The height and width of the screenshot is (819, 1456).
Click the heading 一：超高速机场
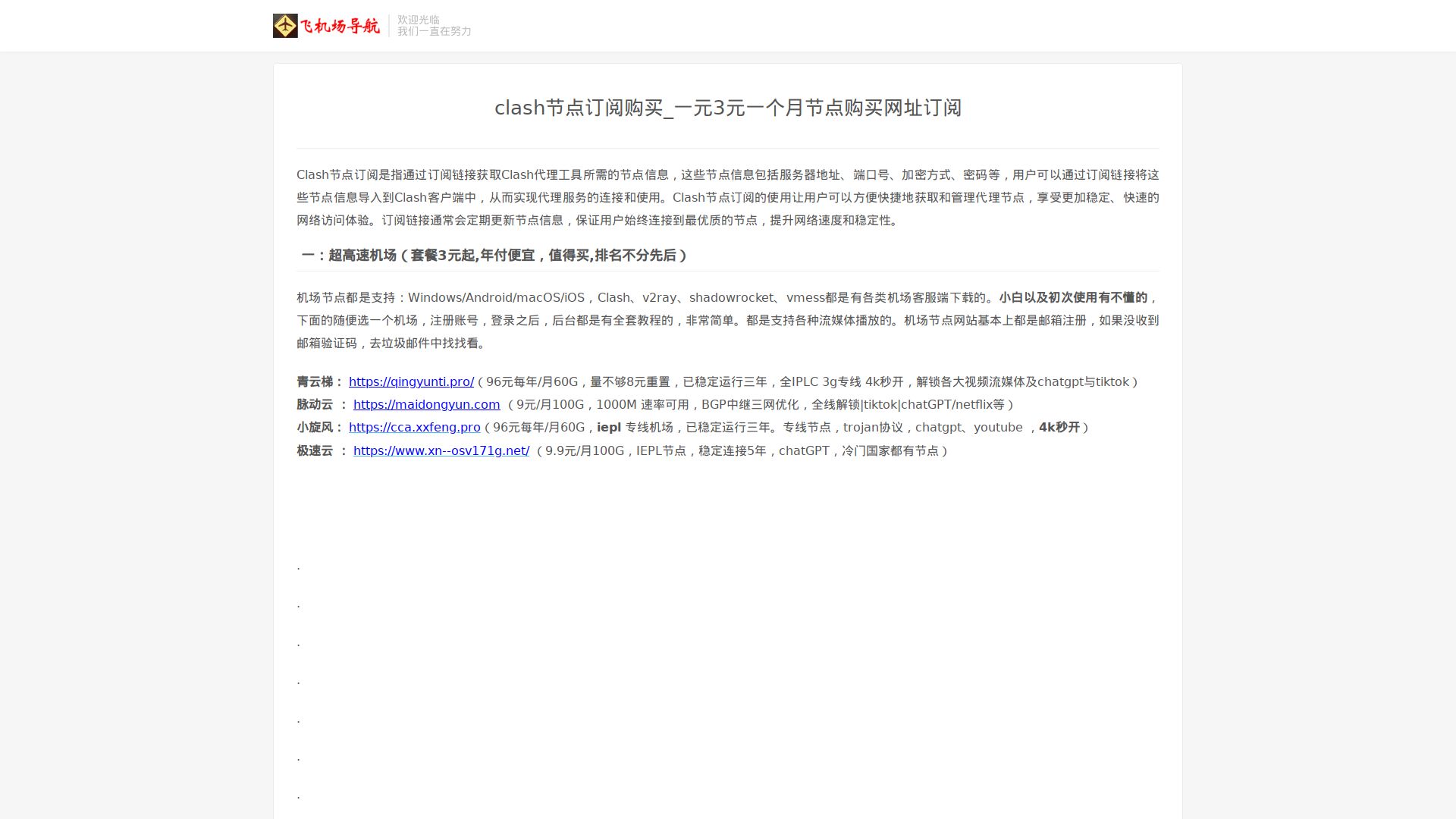click(x=494, y=256)
